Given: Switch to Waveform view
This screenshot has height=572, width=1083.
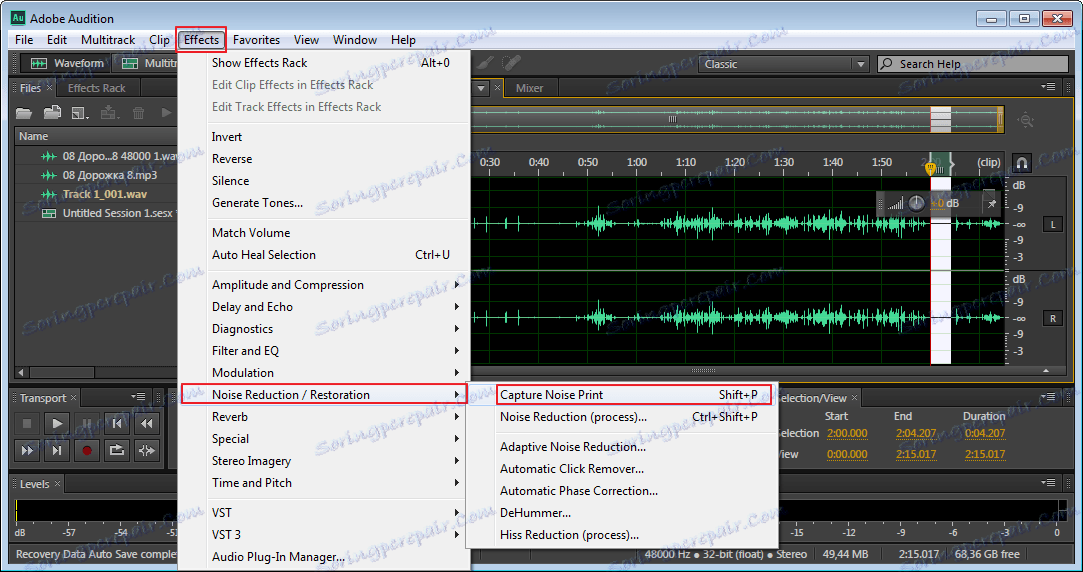Looking at the screenshot, I should click(x=66, y=64).
